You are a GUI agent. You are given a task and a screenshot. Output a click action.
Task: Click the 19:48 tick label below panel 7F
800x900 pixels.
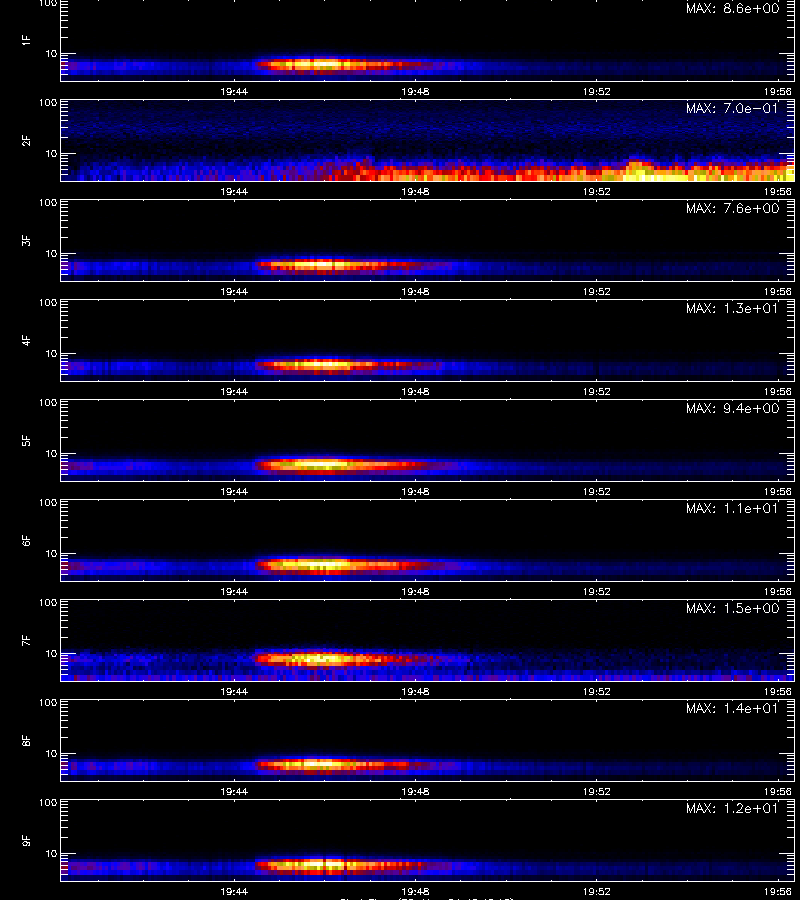click(x=415, y=692)
